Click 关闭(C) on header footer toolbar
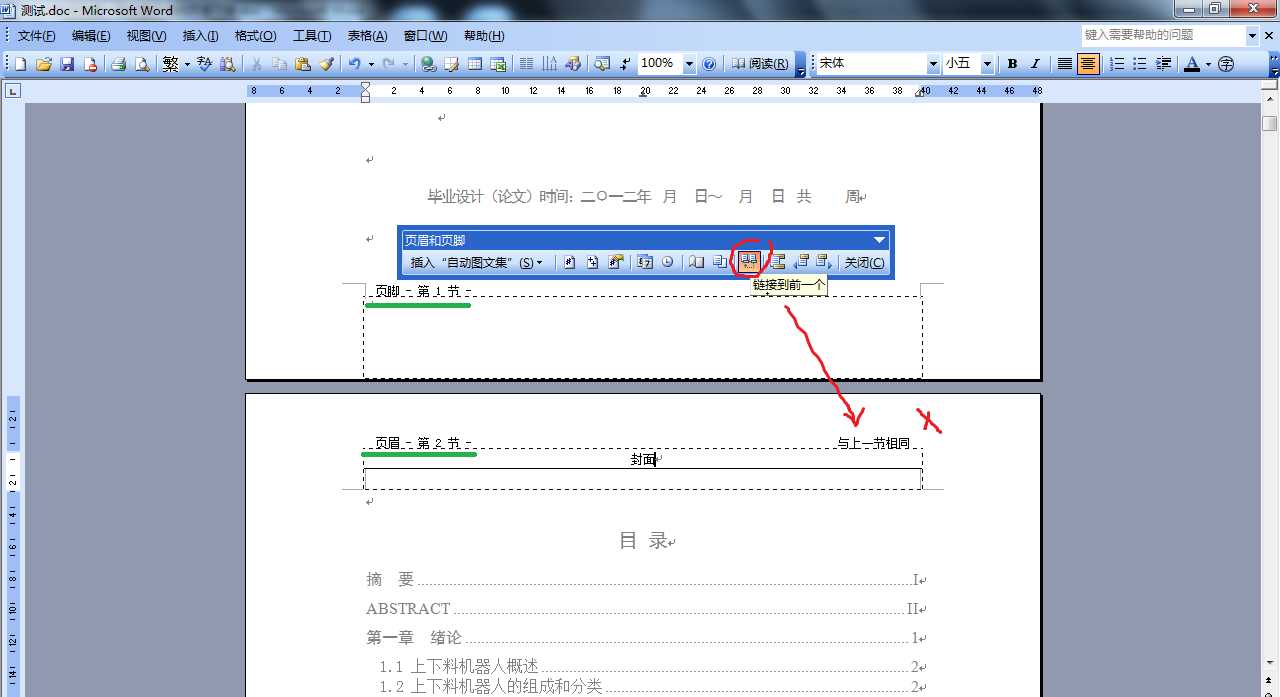This screenshot has width=1280, height=697. pyautogui.click(x=864, y=263)
